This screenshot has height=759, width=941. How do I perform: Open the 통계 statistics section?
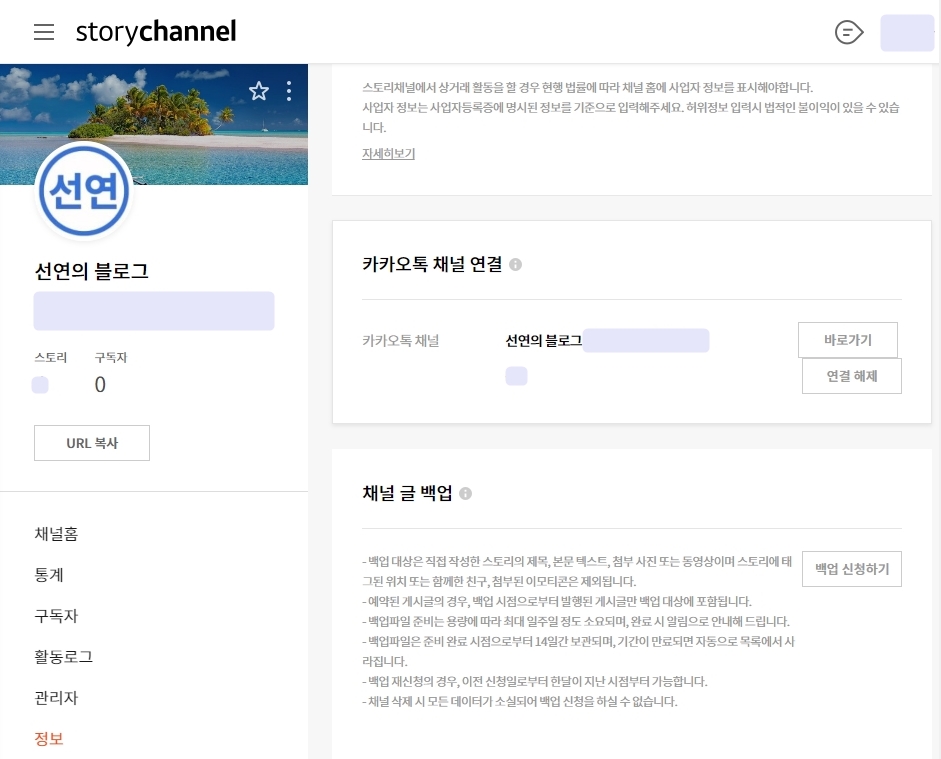coord(47,575)
